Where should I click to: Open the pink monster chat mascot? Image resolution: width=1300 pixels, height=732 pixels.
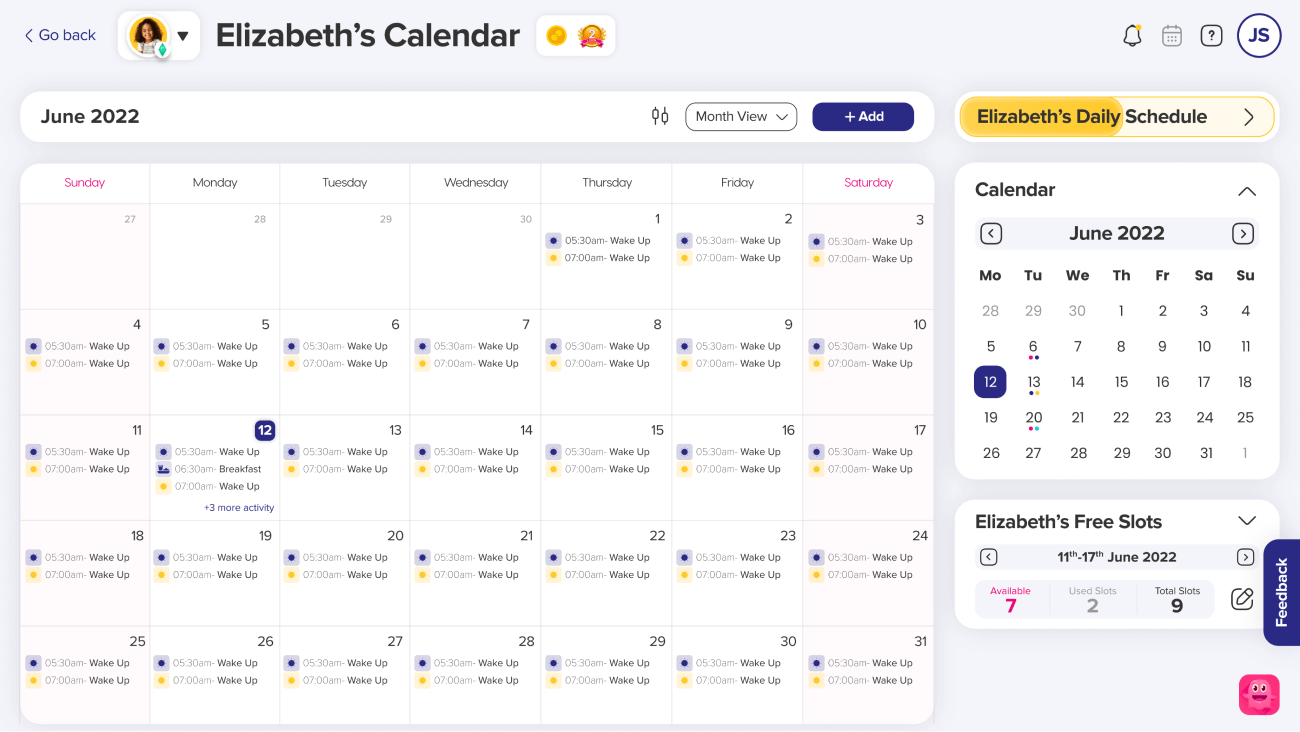point(1259,694)
